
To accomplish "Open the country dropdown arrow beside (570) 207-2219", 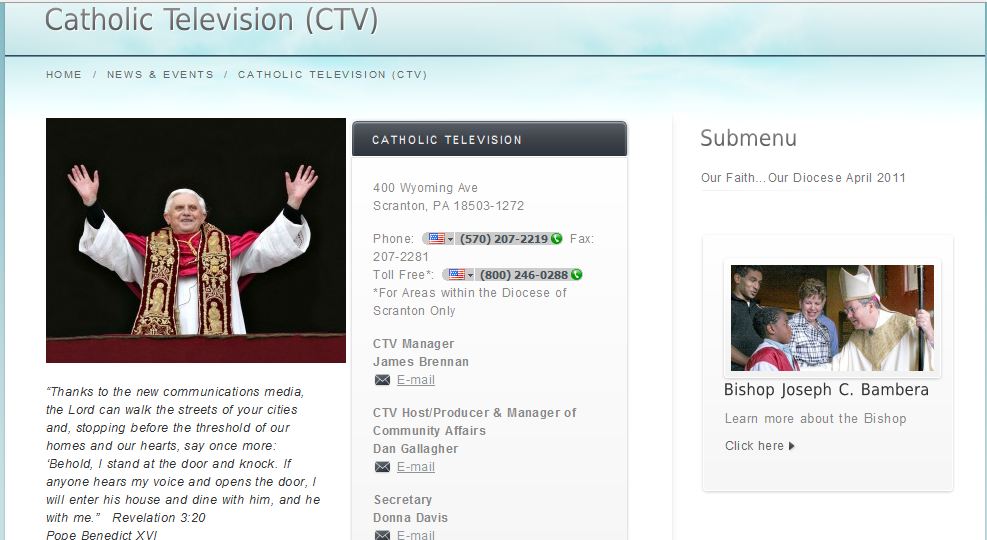I will coord(450,240).
